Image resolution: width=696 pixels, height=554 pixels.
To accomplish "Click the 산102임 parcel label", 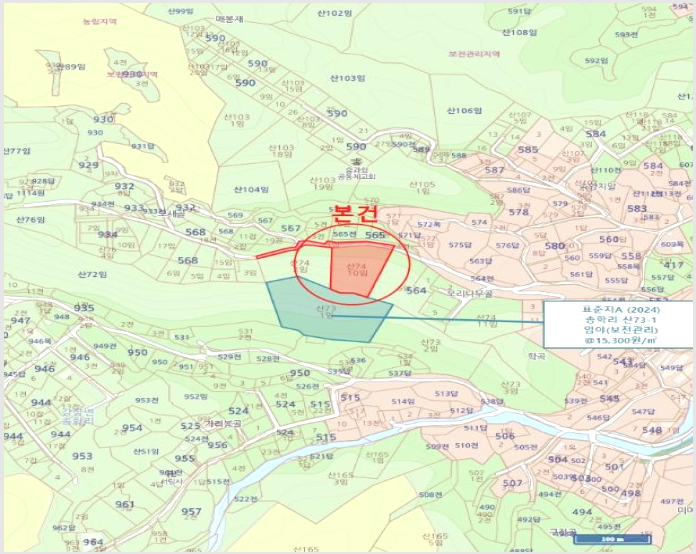I will [x=335, y=13].
